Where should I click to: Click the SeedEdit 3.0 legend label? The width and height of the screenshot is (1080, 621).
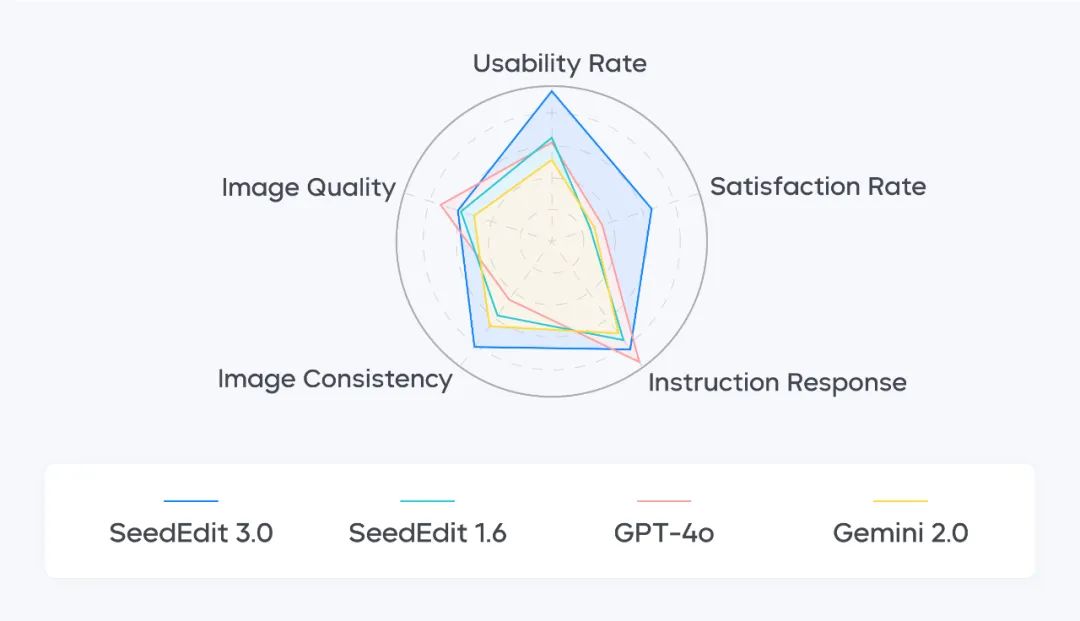191,533
